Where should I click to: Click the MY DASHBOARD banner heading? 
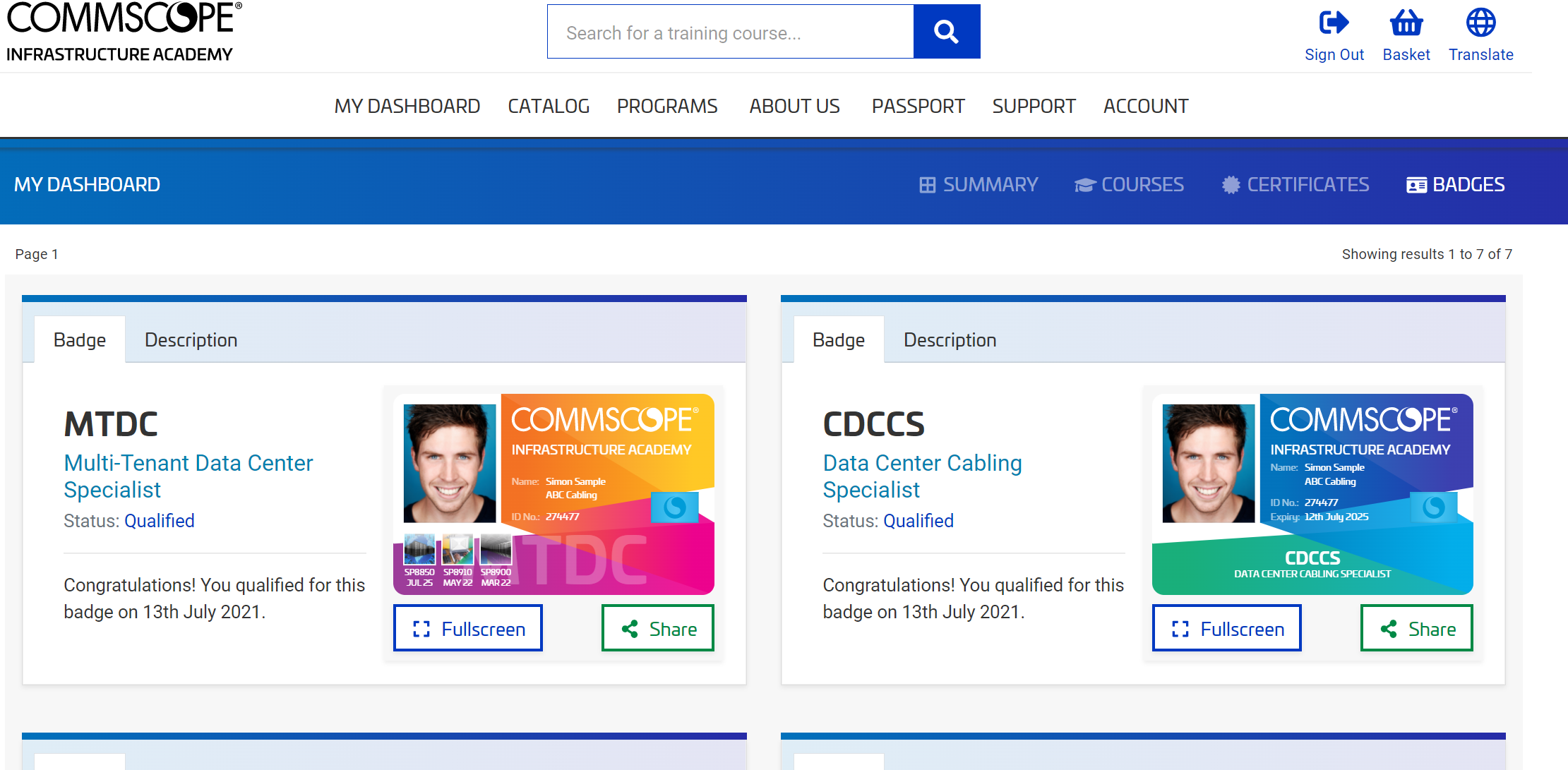pyautogui.click(x=87, y=185)
